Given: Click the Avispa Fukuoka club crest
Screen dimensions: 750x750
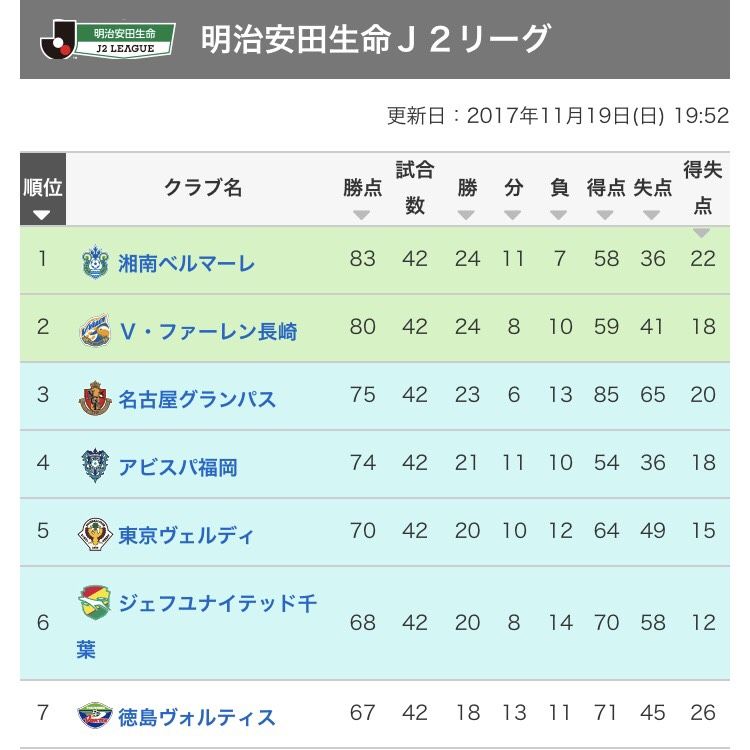Looking at the screenshot, I should (x=95, y=466).
